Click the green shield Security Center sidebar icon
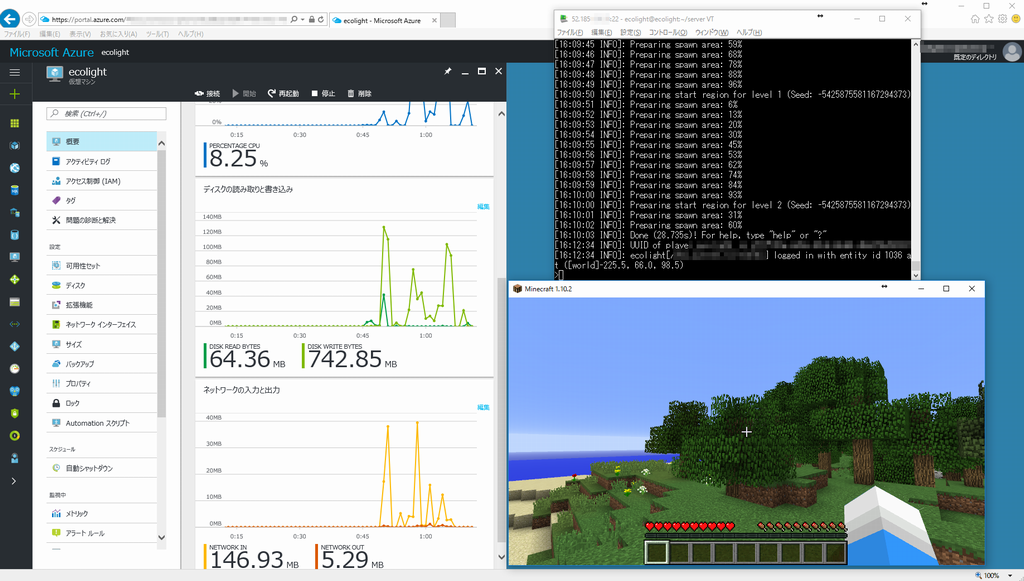This screenshot has width=1024, height=581. (x=14, y=413)
